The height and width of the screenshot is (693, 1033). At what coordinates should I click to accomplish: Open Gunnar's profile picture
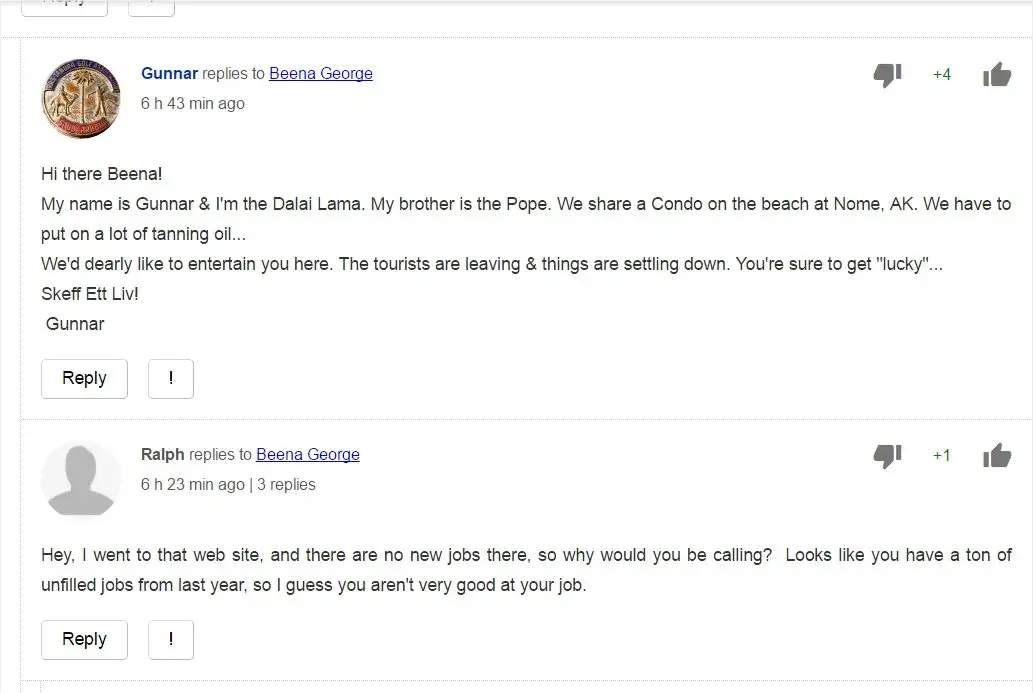81,98
